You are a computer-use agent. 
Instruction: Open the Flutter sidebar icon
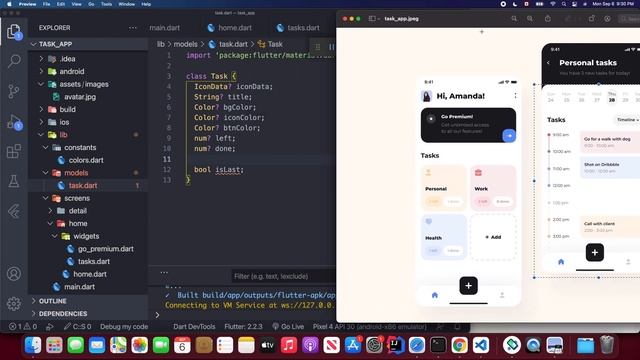coord(13,211)
